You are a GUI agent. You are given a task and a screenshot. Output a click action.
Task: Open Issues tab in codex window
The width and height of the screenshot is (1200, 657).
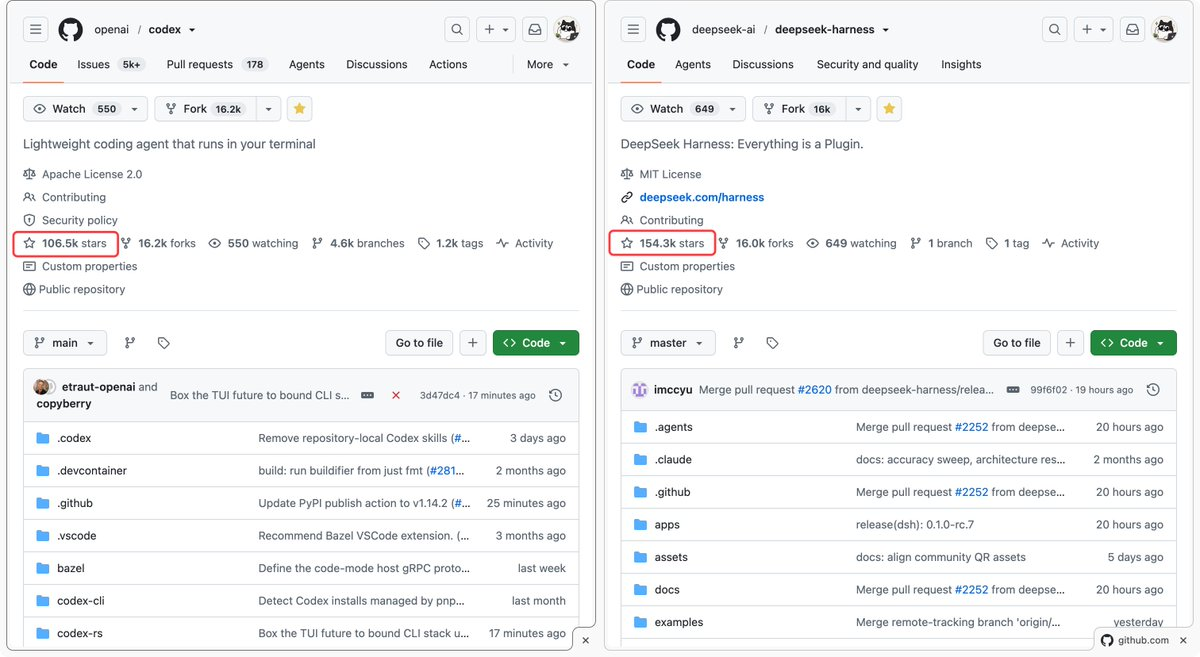(x=110, y=64)
